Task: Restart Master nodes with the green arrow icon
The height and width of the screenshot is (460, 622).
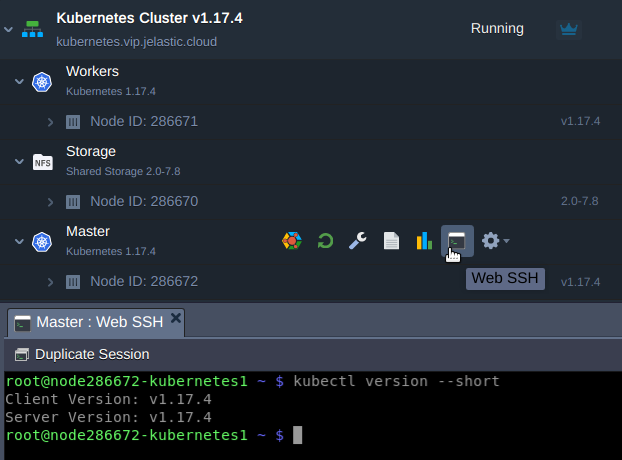Action: click(x=325, y=241)
